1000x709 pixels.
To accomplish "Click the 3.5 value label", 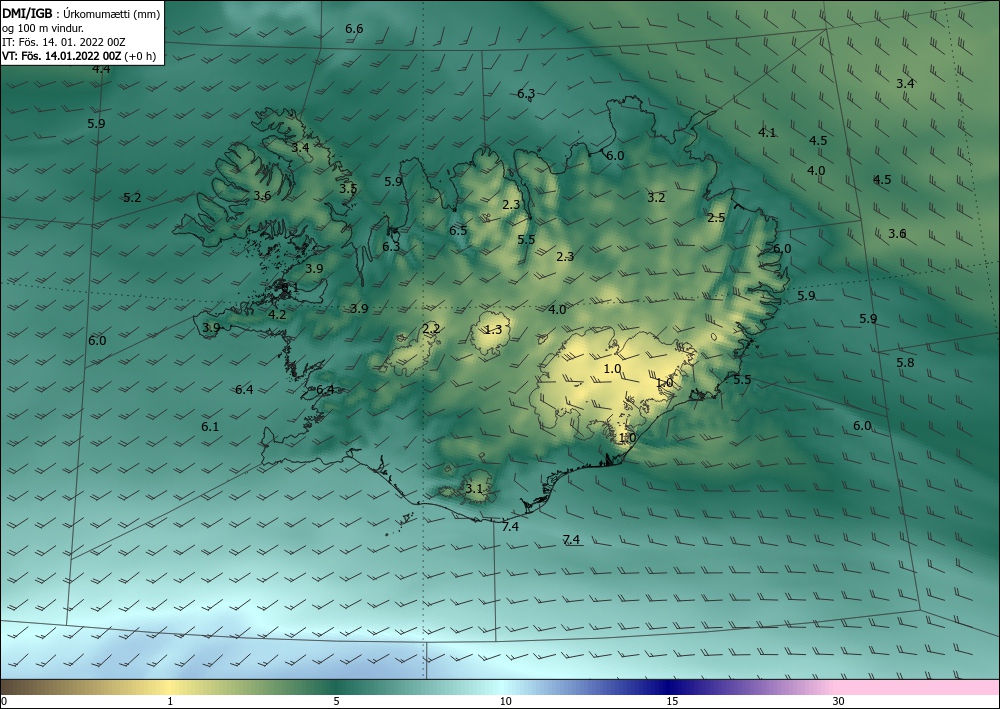I will point(348,189).
